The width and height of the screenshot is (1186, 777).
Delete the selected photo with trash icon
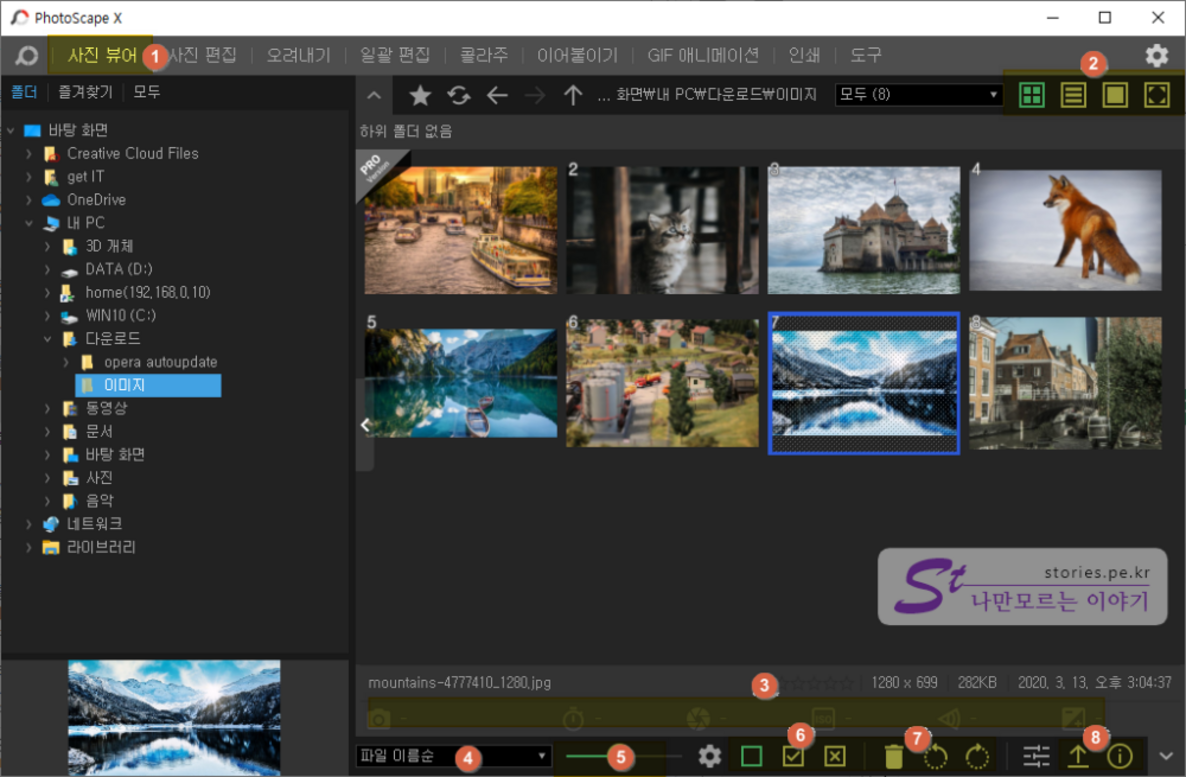pyautogui.click(x=894, y=756)
